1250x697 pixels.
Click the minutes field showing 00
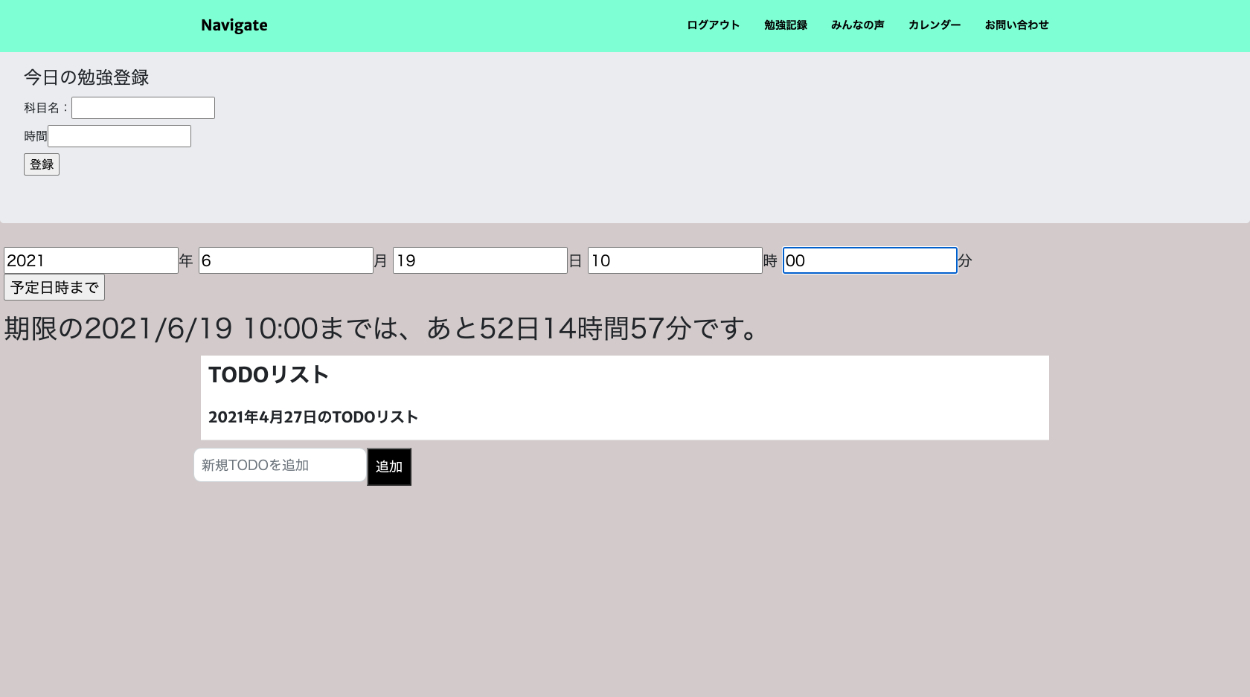[869, 261]
